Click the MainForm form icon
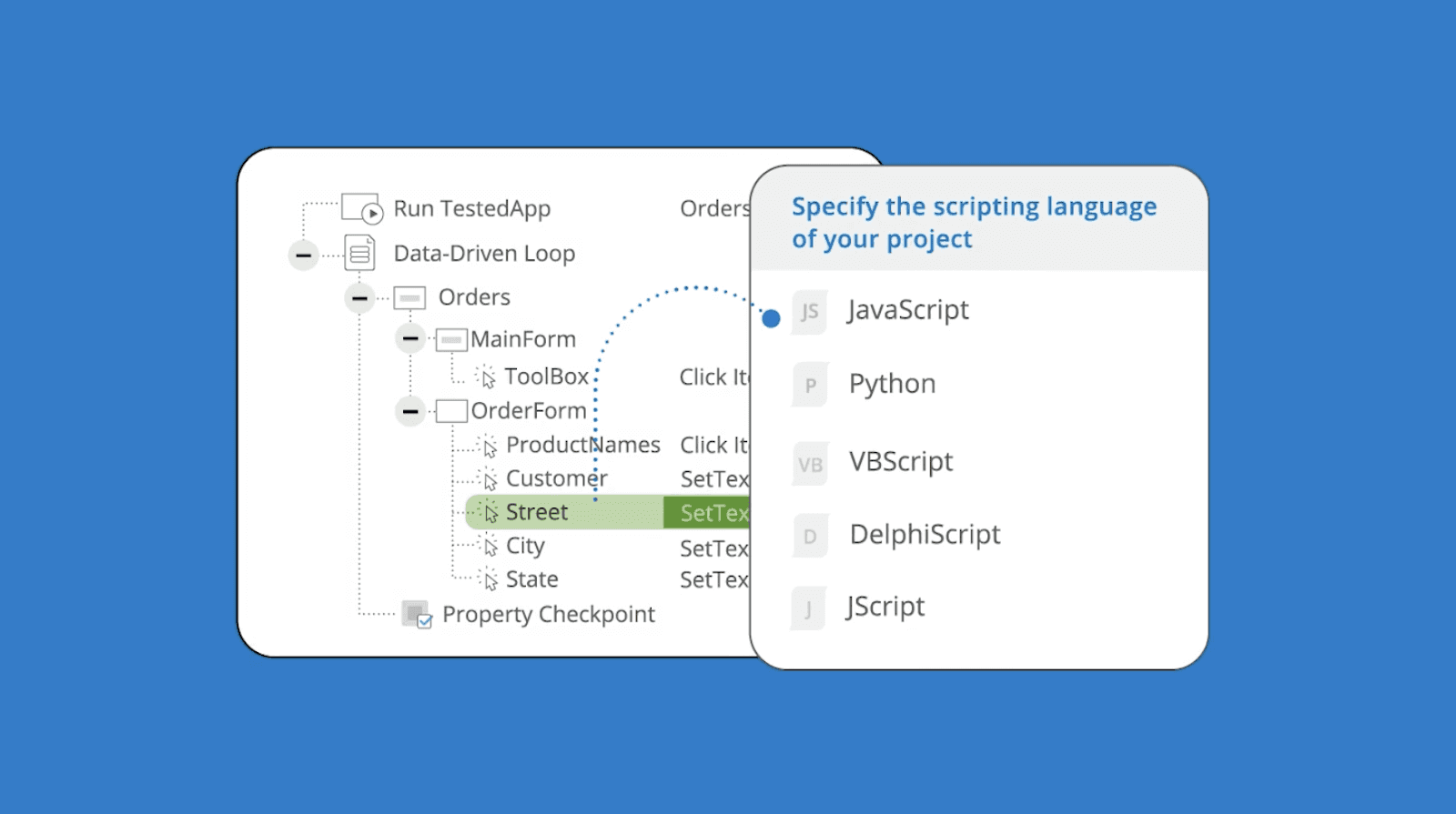 (x=451, y=340)
